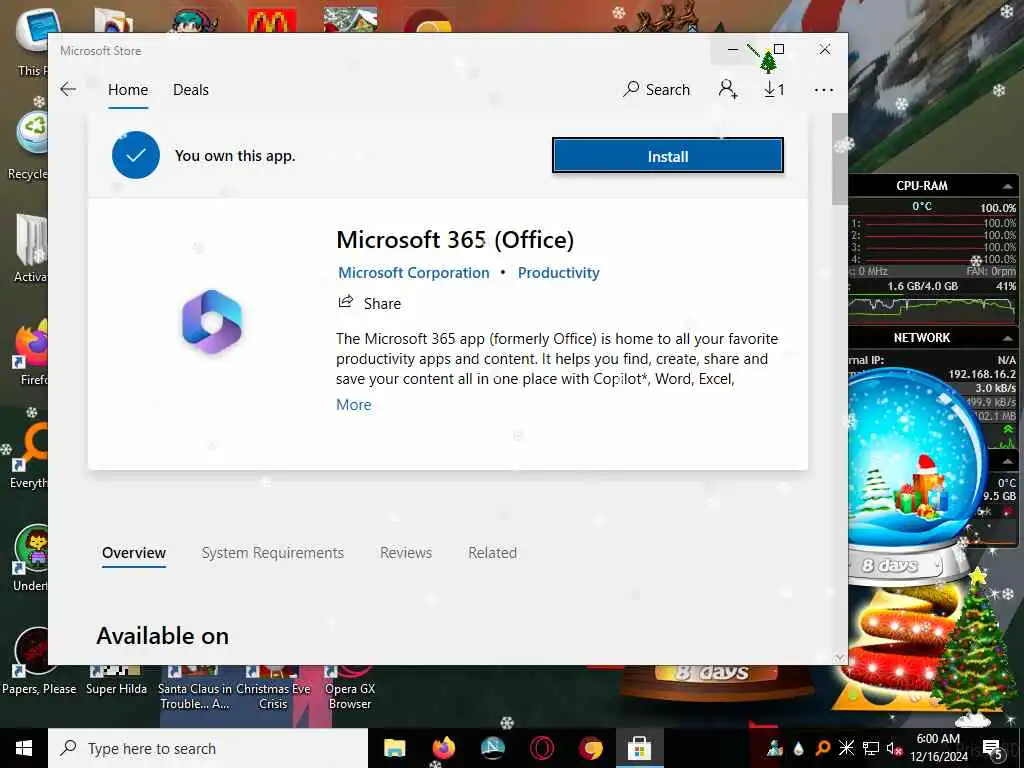Click the Share text link
The image size is (1024, 768).
pos(382,304)
